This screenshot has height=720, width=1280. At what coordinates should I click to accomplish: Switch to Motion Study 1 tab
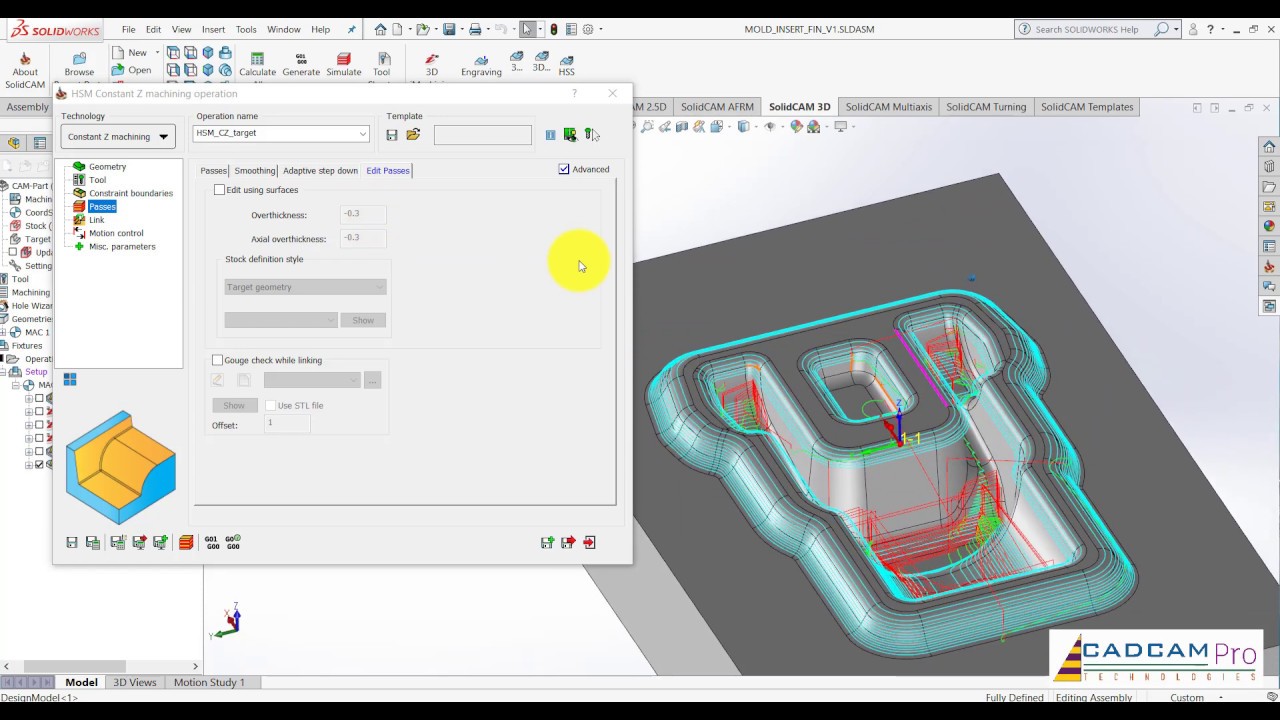click(x=209, y=682)
